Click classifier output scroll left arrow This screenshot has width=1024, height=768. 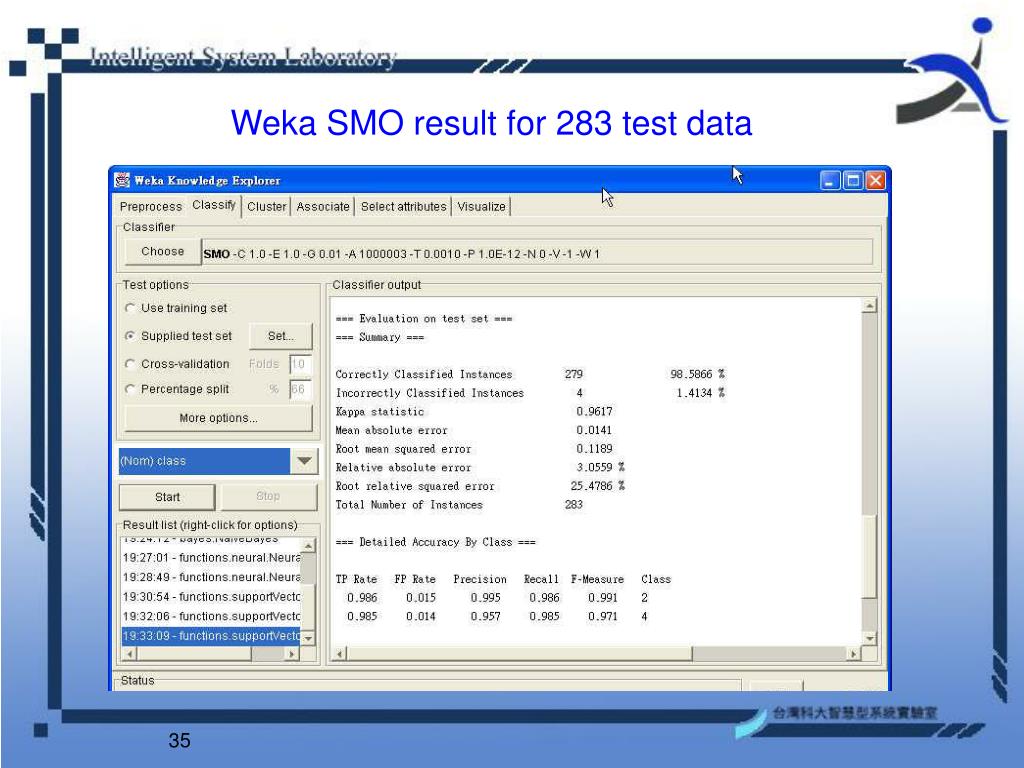[340, 653]
